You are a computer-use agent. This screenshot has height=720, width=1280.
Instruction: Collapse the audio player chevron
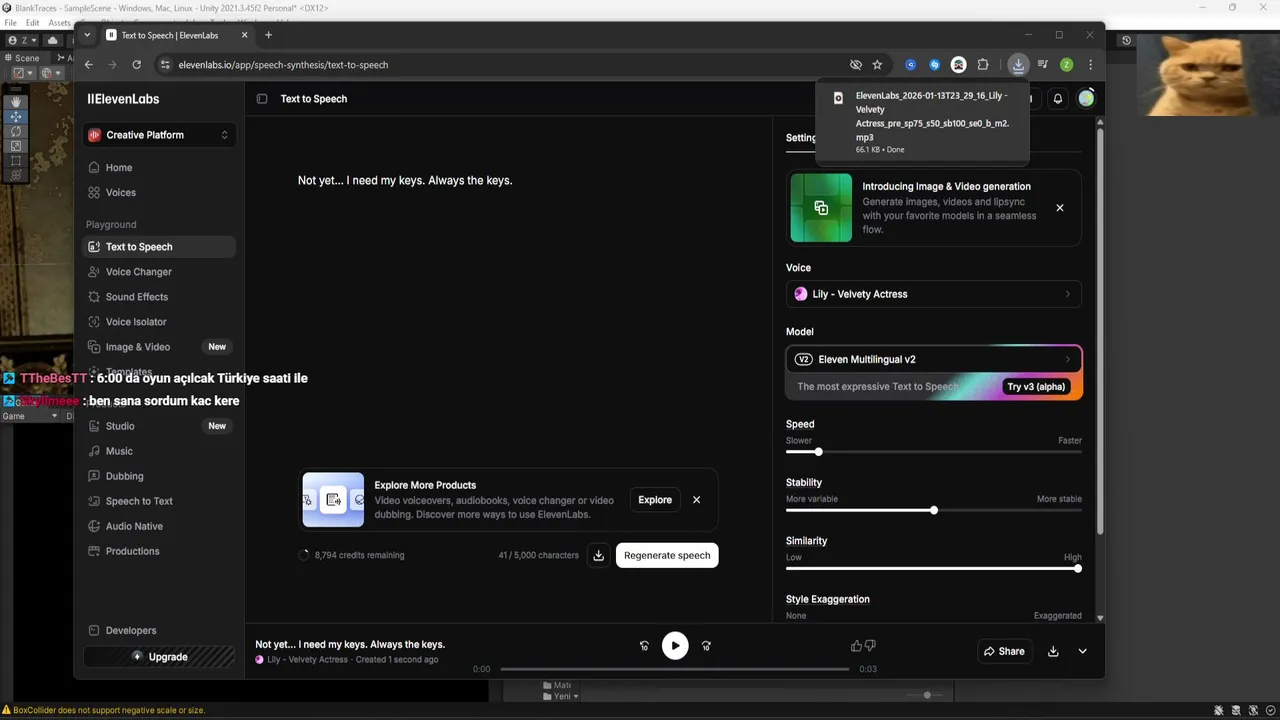pos(1082,651)
